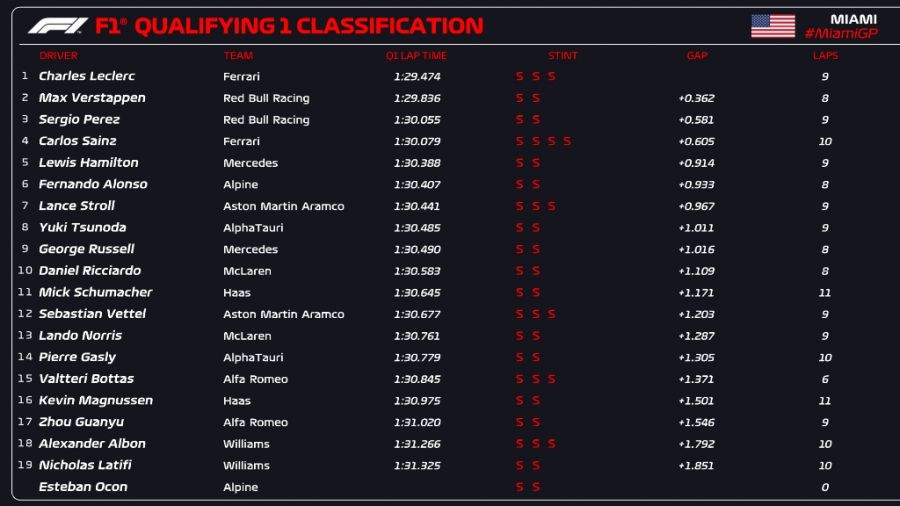Screen dimensions: 900x506
Task: Click the Qualifying 1 Classification title
Action: click(308, 26)
